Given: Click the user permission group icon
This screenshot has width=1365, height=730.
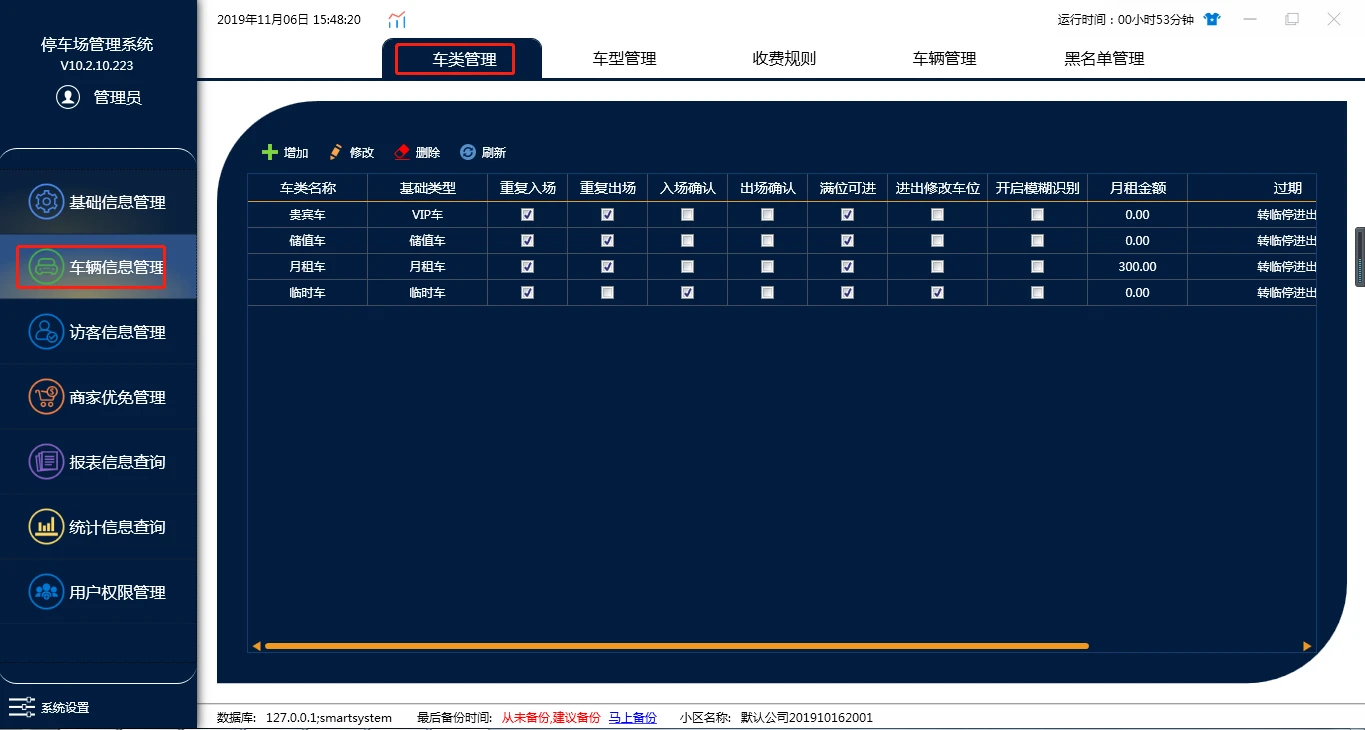Looking at the screenshot, I should [46, 592].
